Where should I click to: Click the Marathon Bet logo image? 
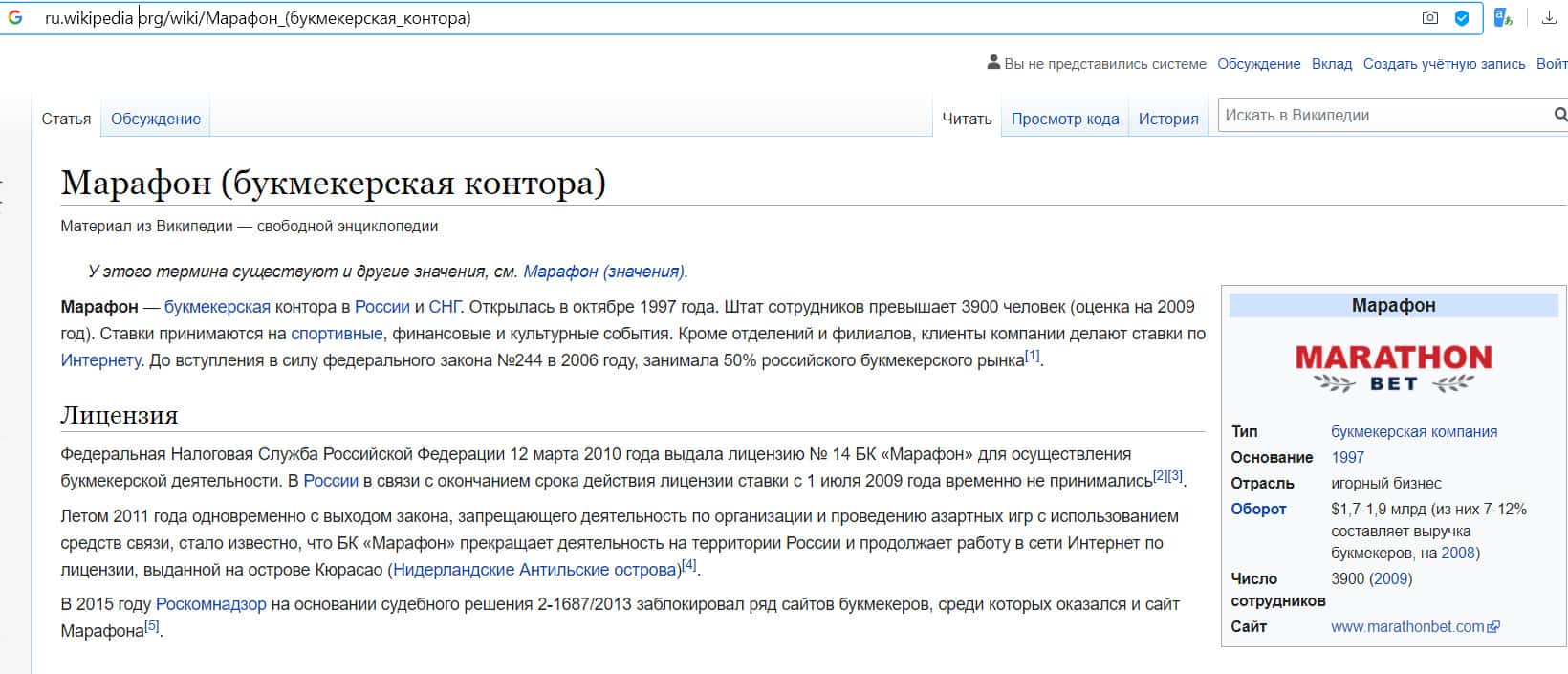[1393, 369]
